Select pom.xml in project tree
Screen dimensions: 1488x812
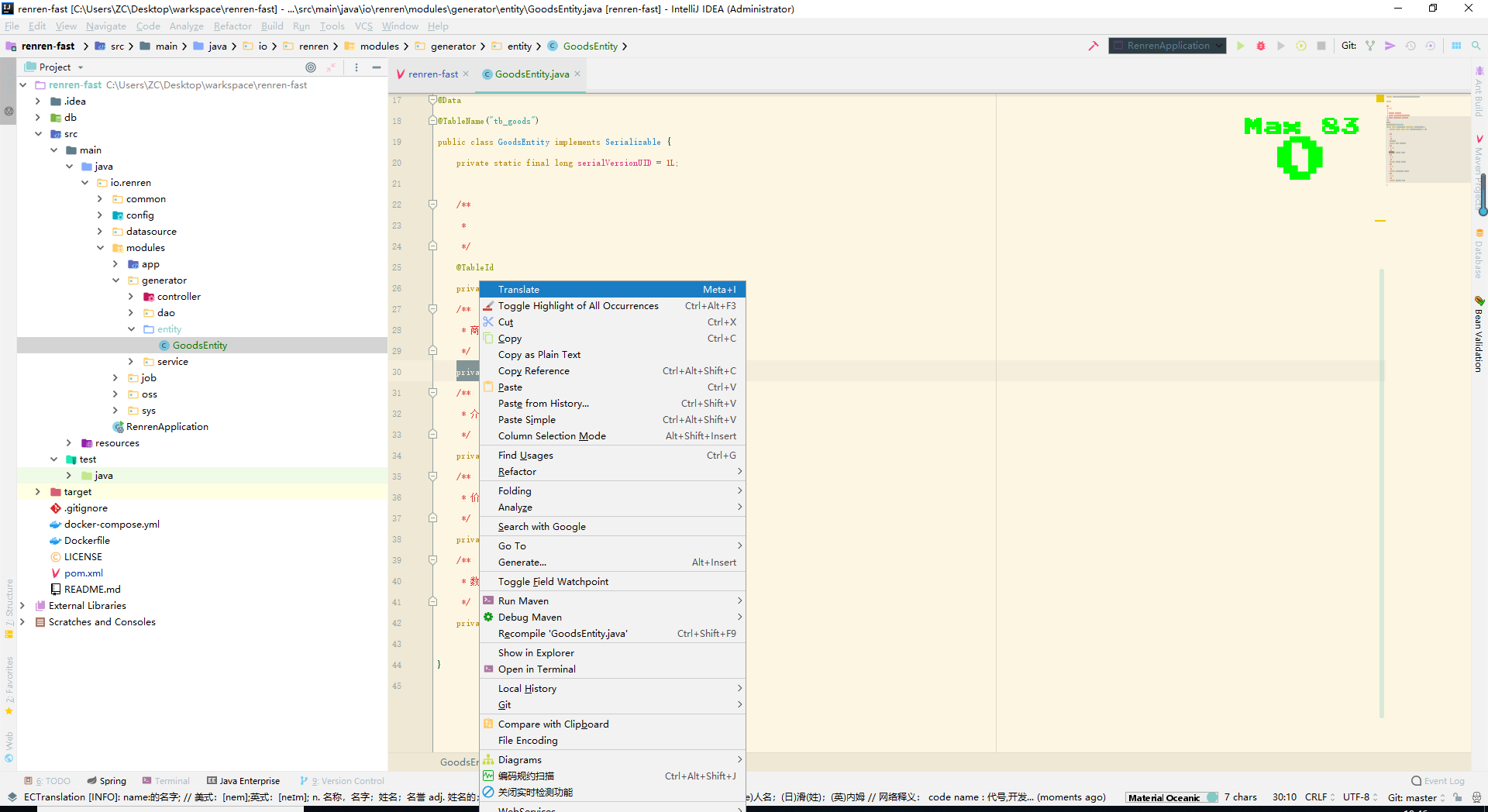pos(83,573)
